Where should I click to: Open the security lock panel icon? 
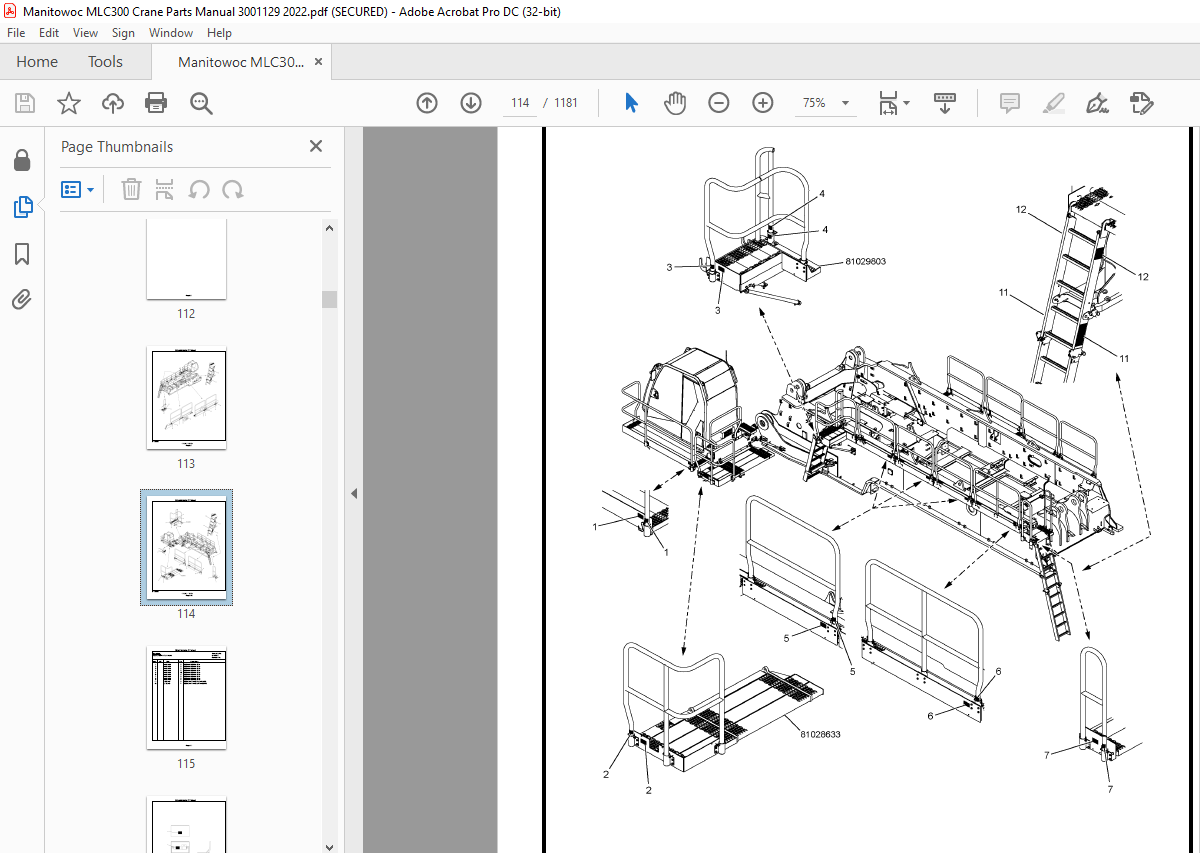point(22,160)
